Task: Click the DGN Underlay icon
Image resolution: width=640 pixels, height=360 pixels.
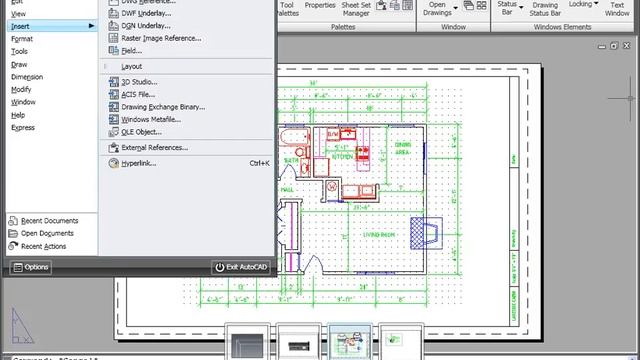Action: [x=113, y=25]
